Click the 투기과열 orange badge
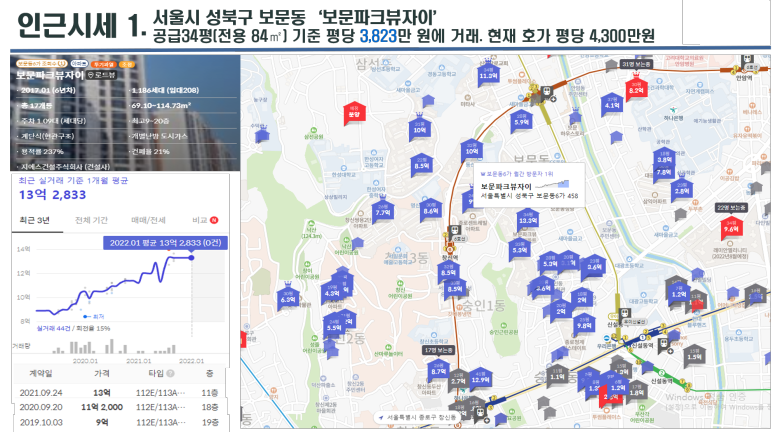This screenshot has height=432, width=773. tap(104, 64)
